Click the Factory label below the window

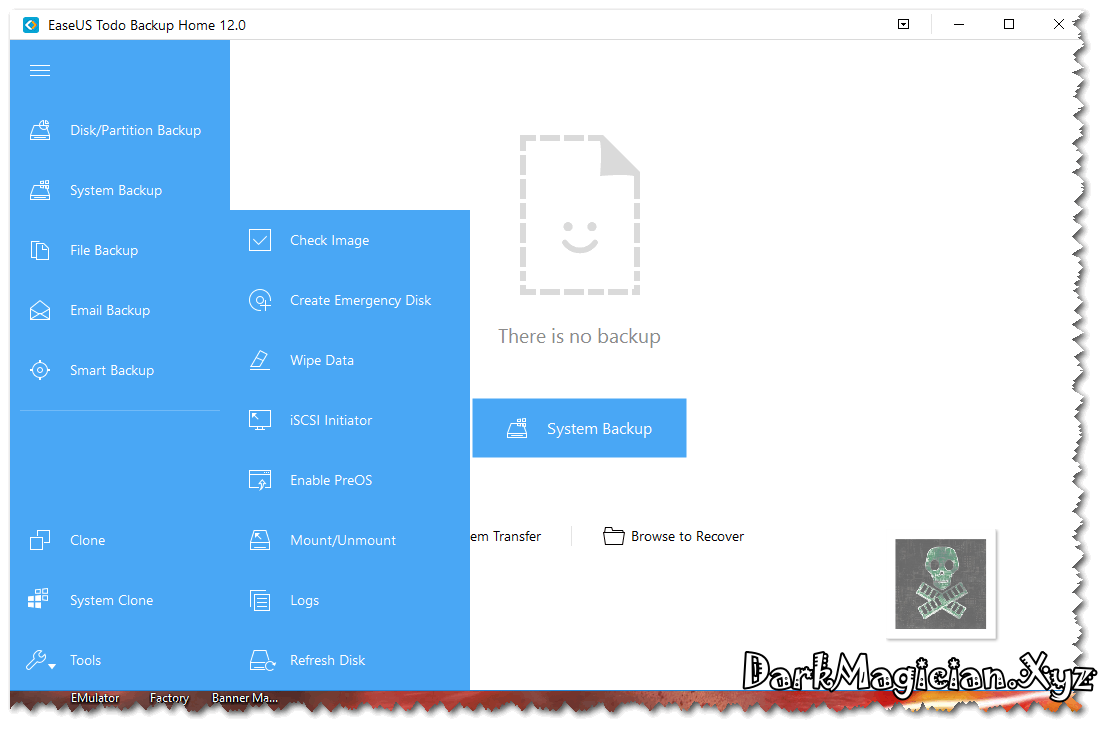point(169,698)
